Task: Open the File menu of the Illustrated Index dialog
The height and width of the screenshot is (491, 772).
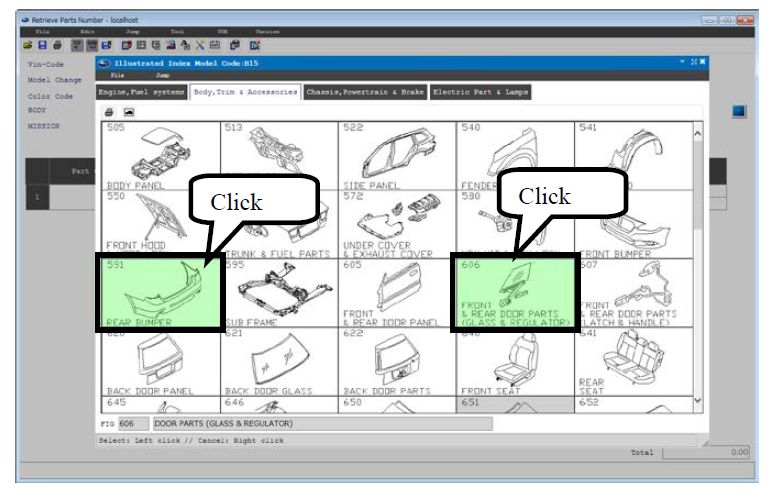Action: [117, 75]
